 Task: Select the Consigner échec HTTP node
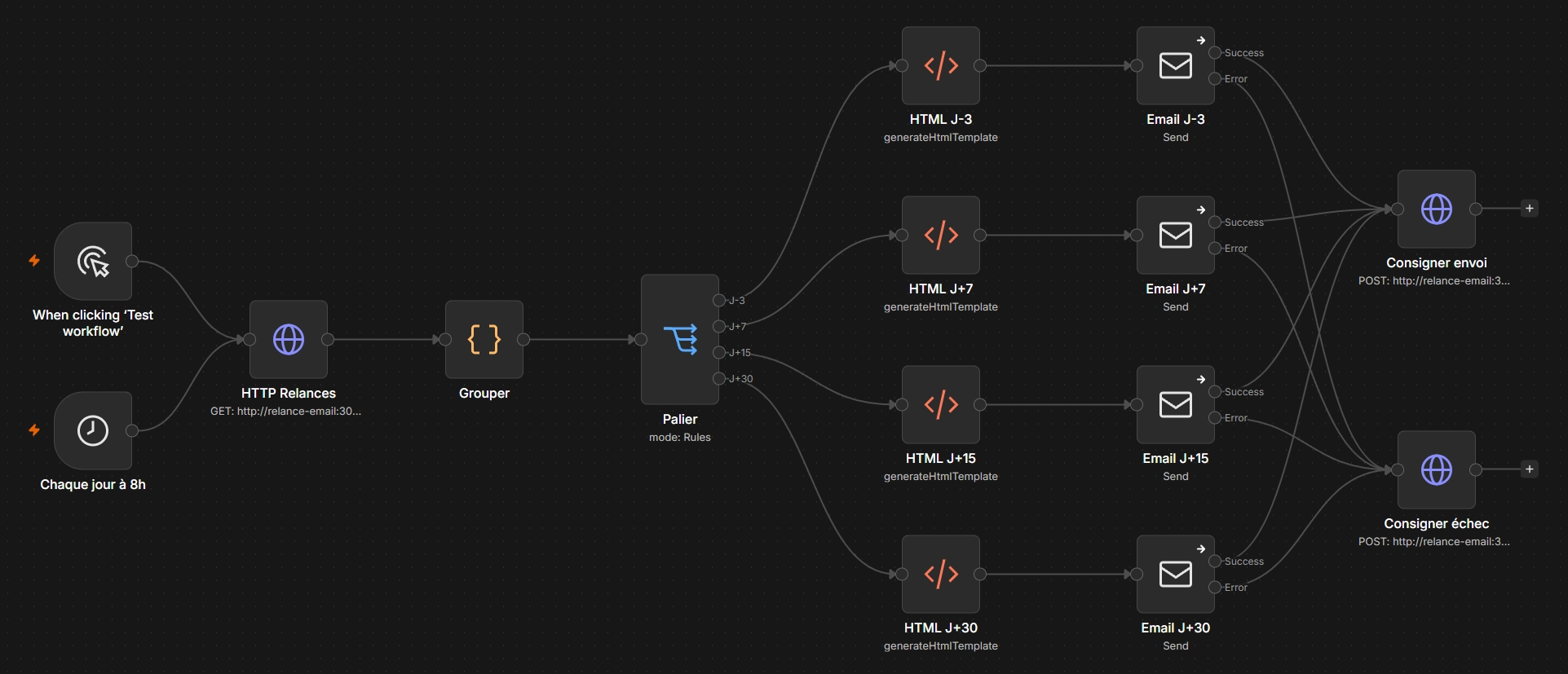pyautogui.click(x=1437, y=469)
